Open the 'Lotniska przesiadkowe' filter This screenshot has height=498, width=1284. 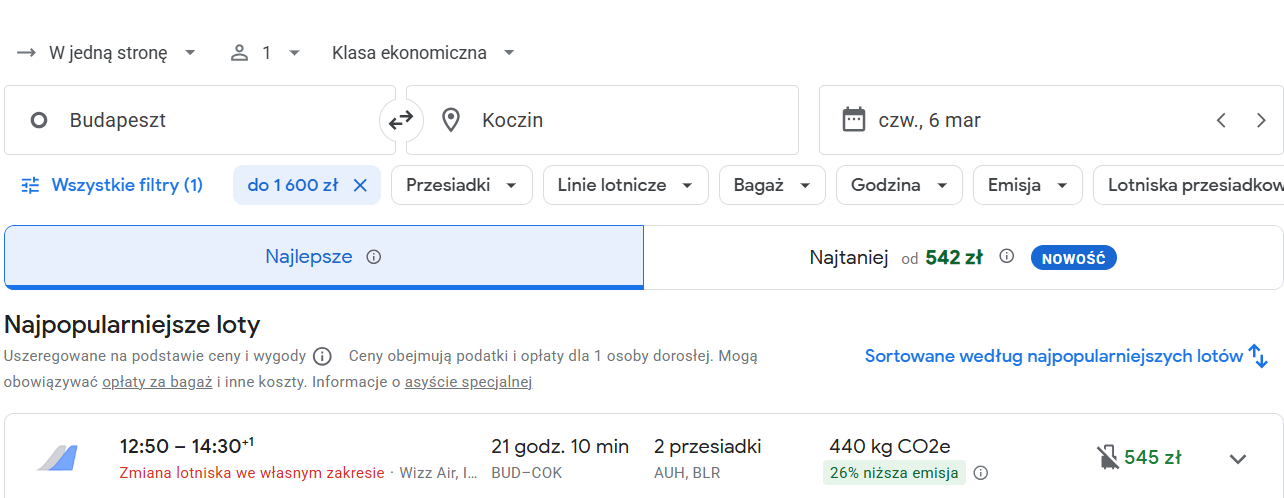[1189, 185]
